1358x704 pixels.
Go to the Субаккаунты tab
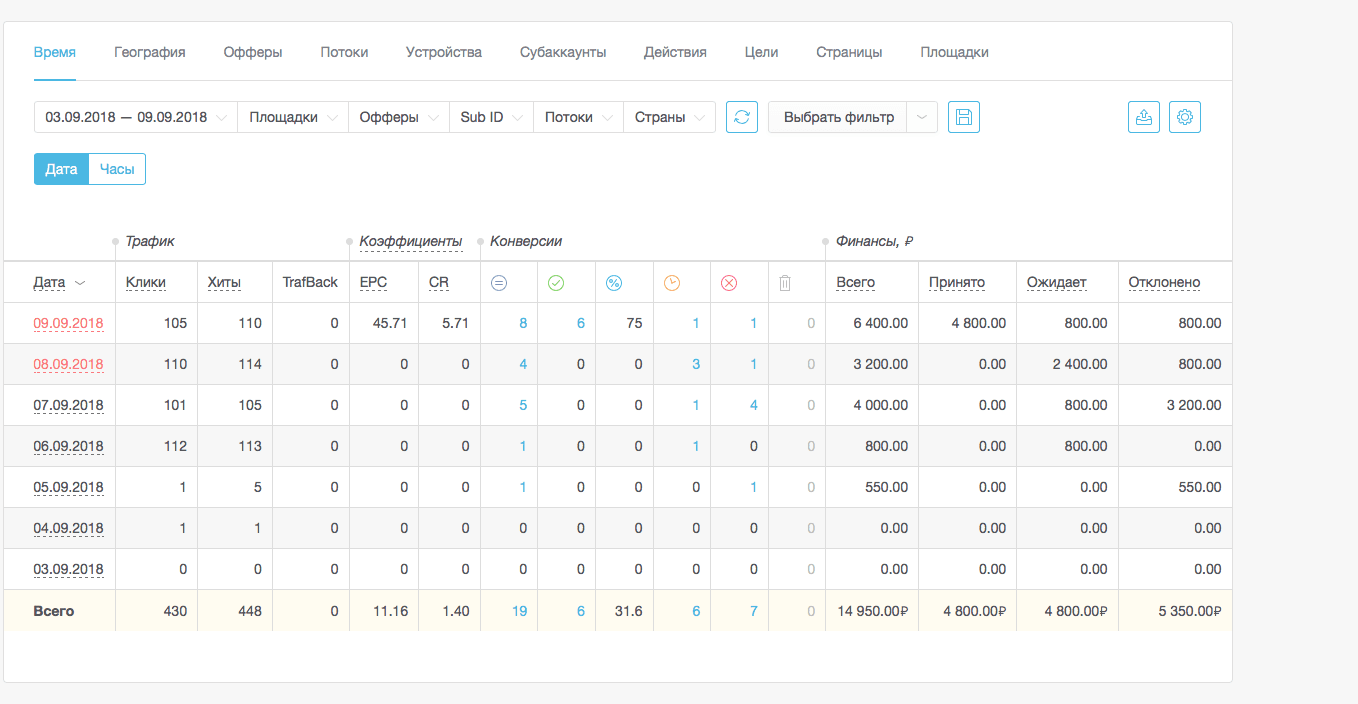563,52
